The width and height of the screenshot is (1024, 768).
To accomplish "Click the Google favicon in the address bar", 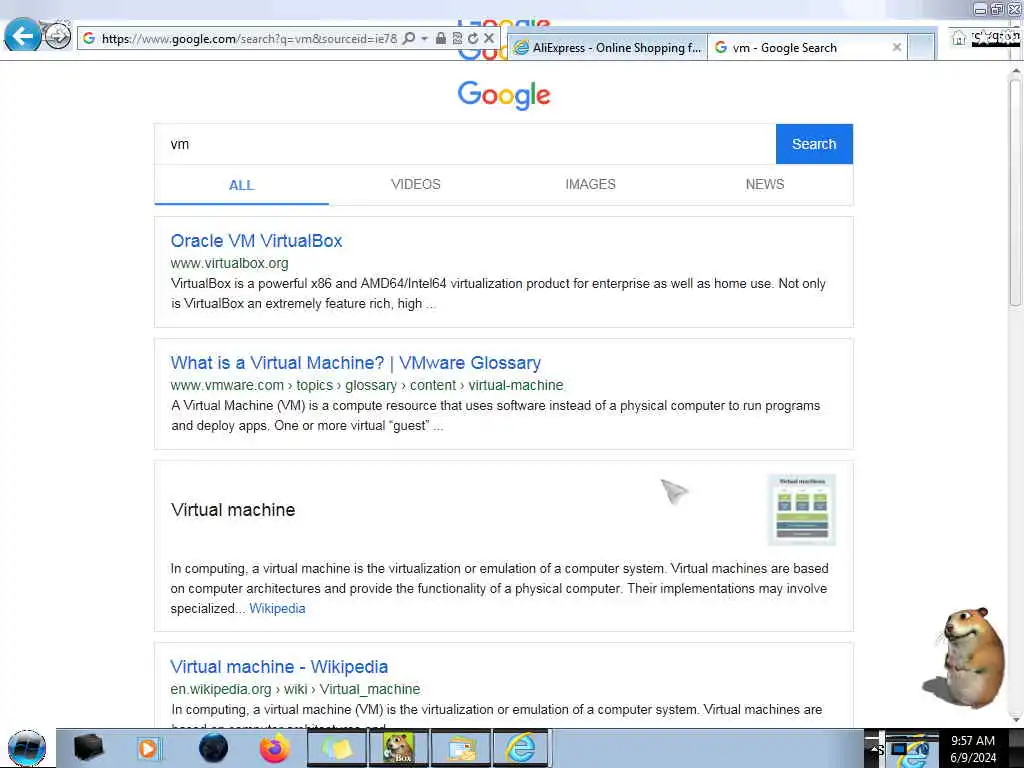I will [x=89, y=39].
